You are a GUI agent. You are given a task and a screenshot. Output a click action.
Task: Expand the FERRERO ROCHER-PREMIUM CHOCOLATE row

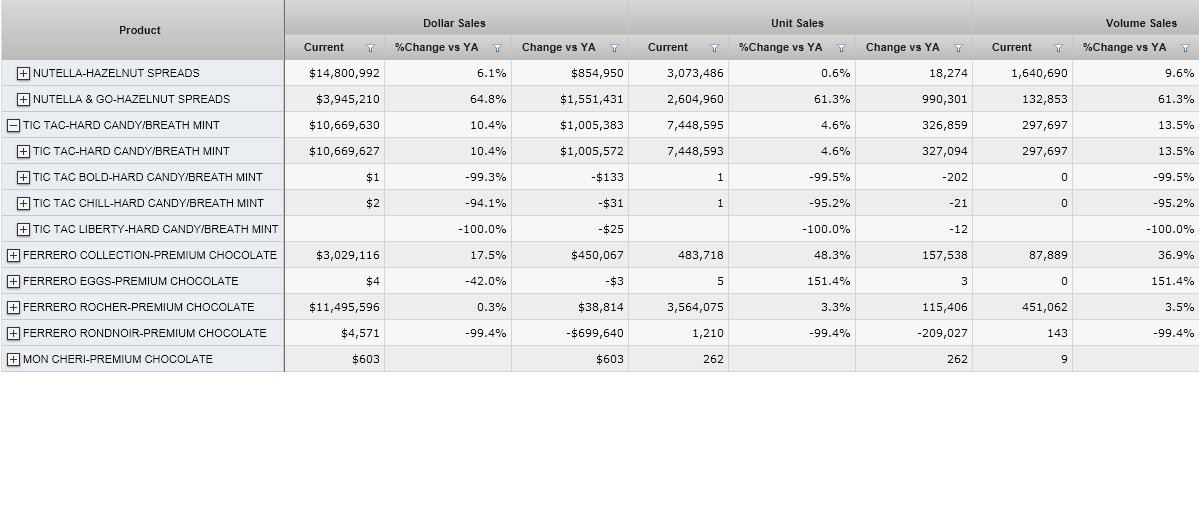click(x=14, y=307)
